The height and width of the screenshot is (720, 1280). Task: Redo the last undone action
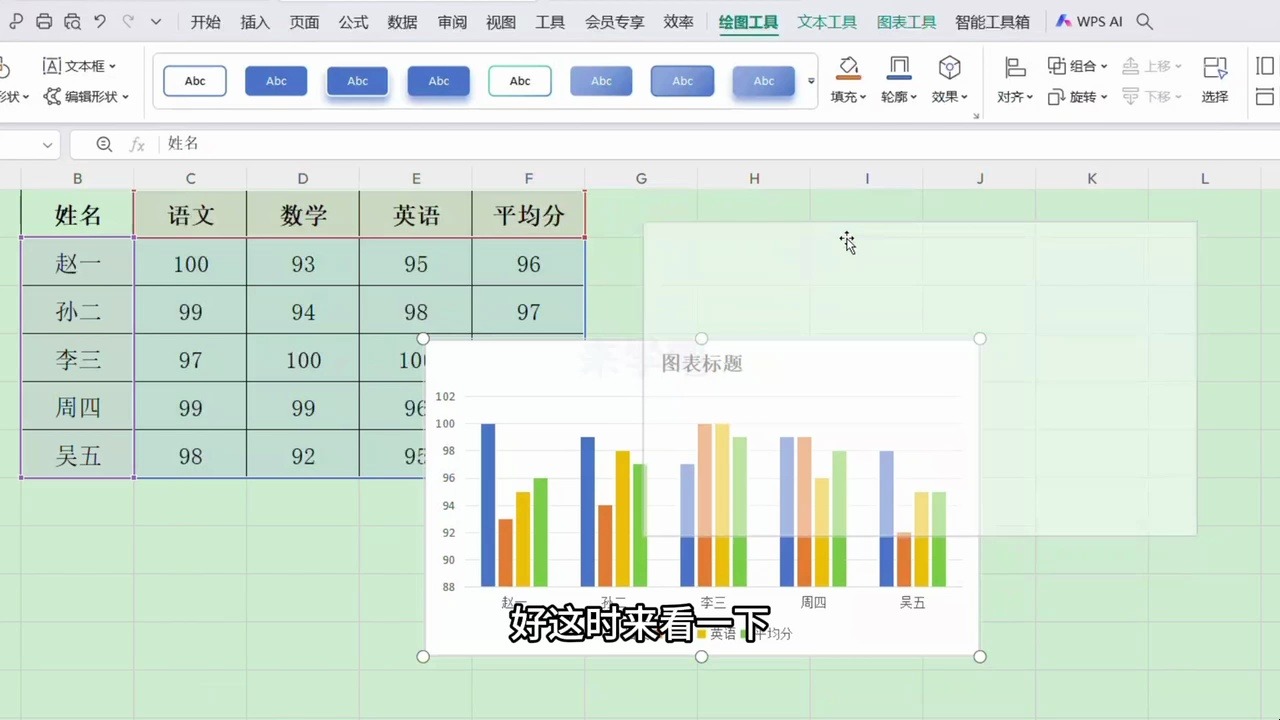(x=128, y=21)
